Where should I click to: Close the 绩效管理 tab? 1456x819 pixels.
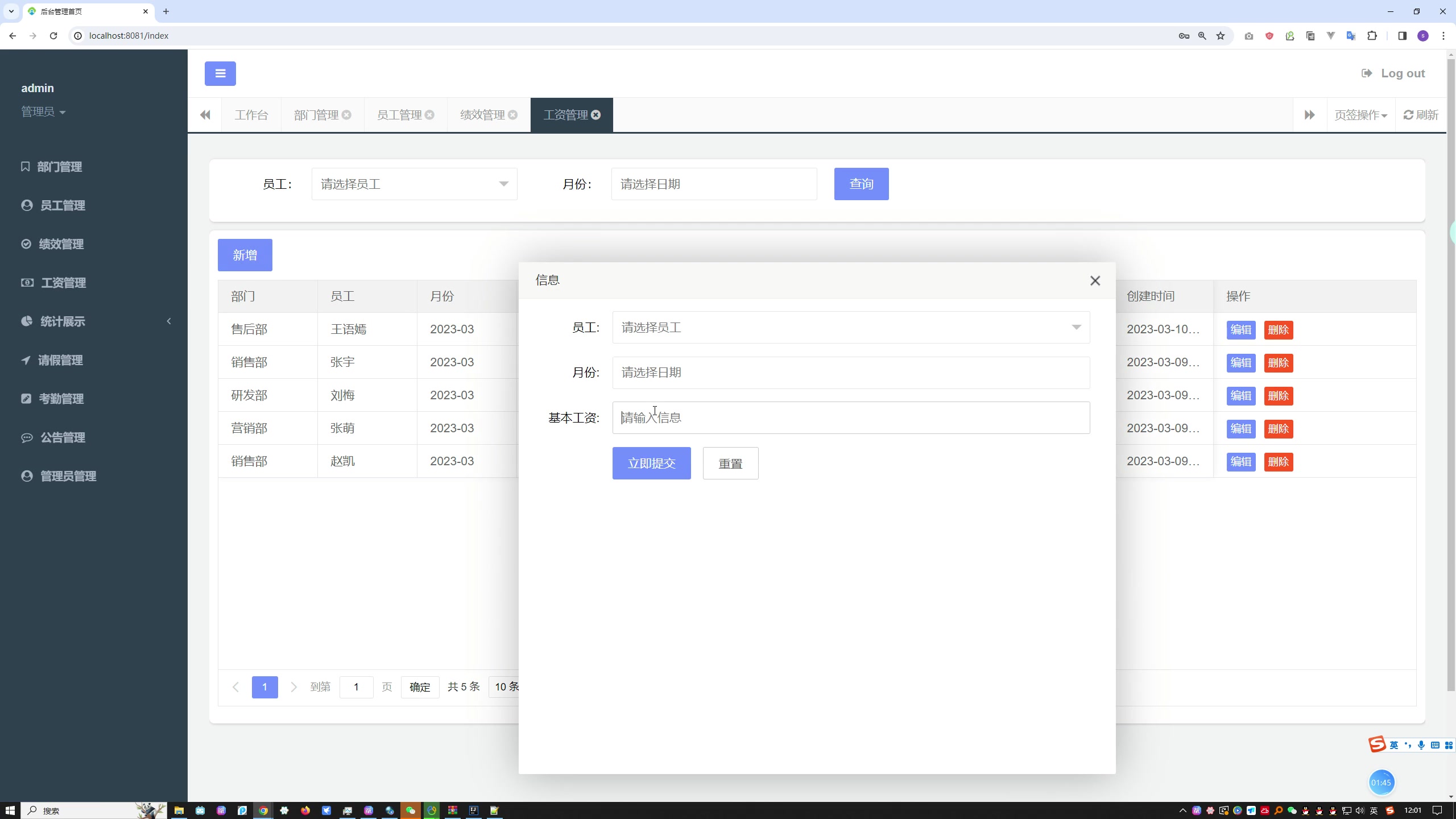tap(512, 115)
